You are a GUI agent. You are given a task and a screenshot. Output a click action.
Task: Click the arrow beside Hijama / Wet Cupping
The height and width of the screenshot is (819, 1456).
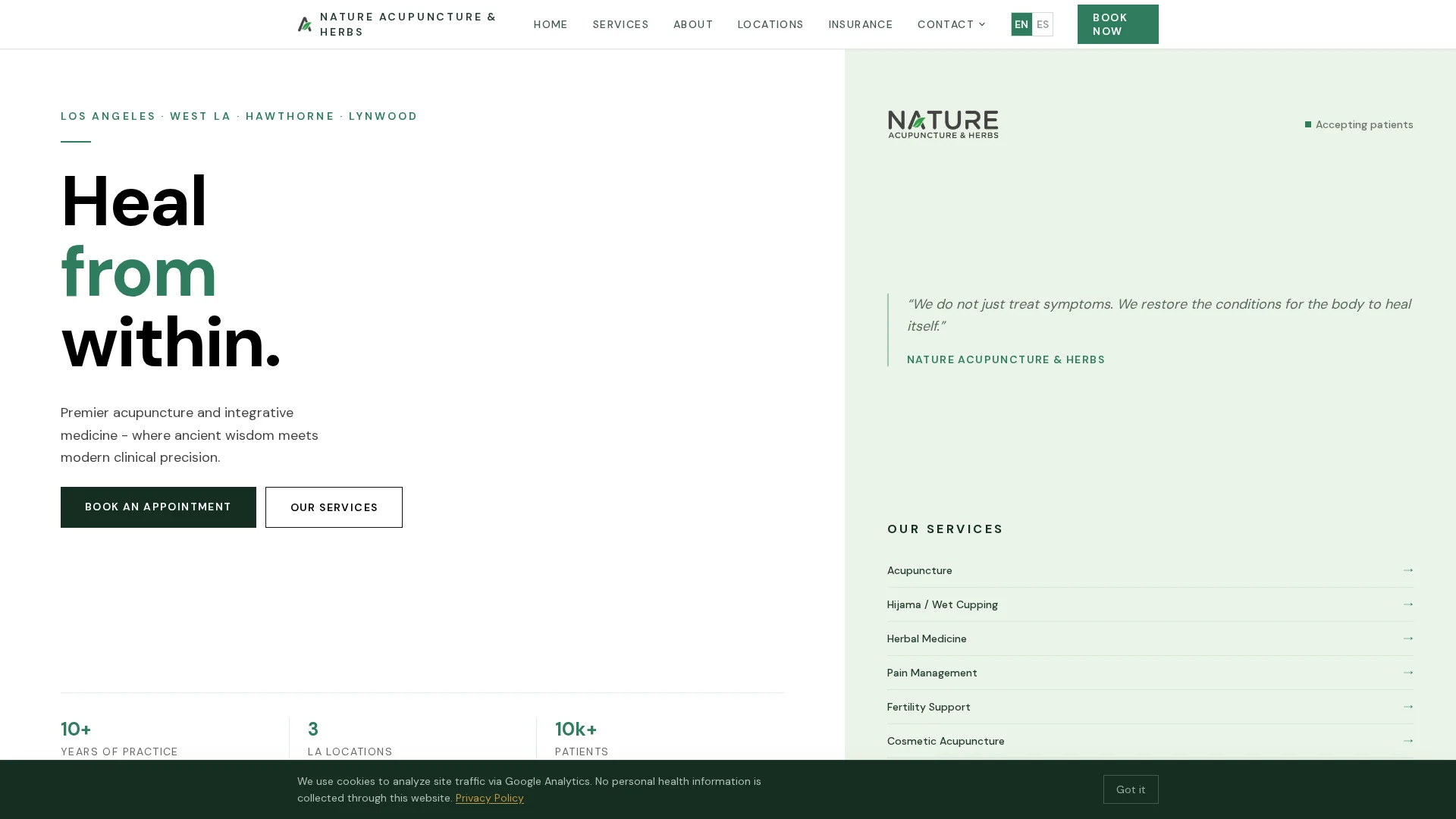click(1407, 604)
